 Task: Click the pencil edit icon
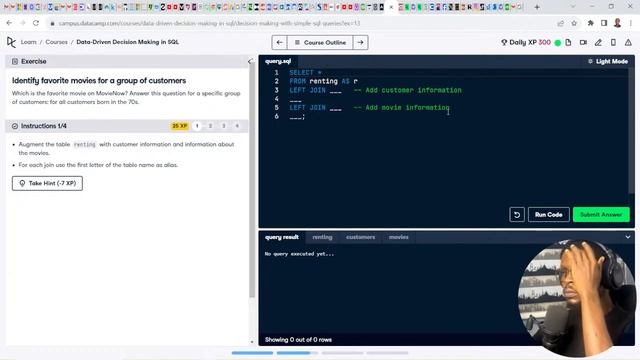pyautogui.click(x=598, y=42)
